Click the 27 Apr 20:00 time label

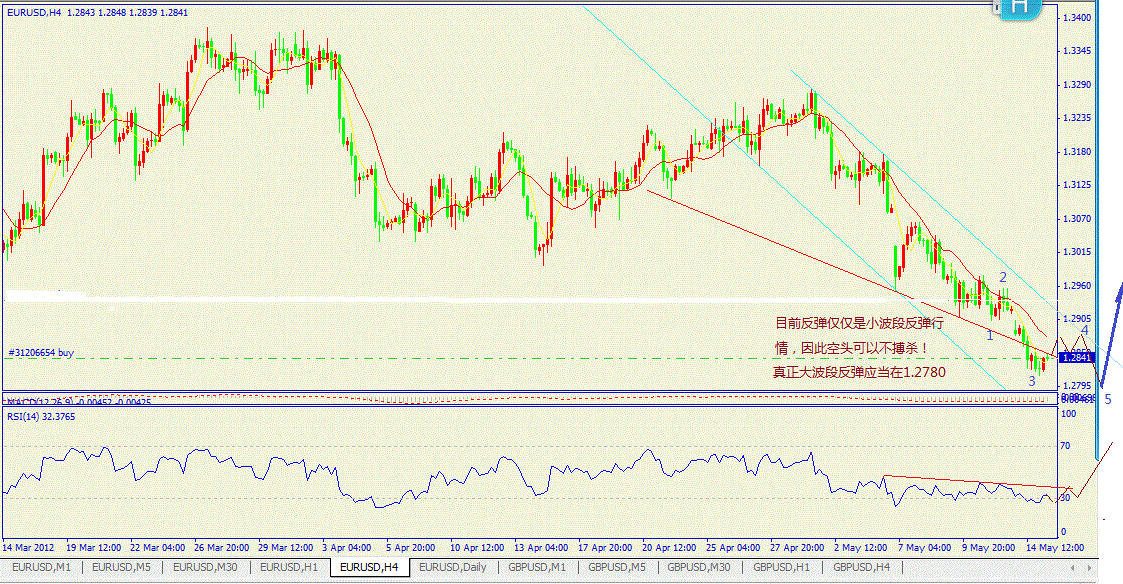(797, 547)
